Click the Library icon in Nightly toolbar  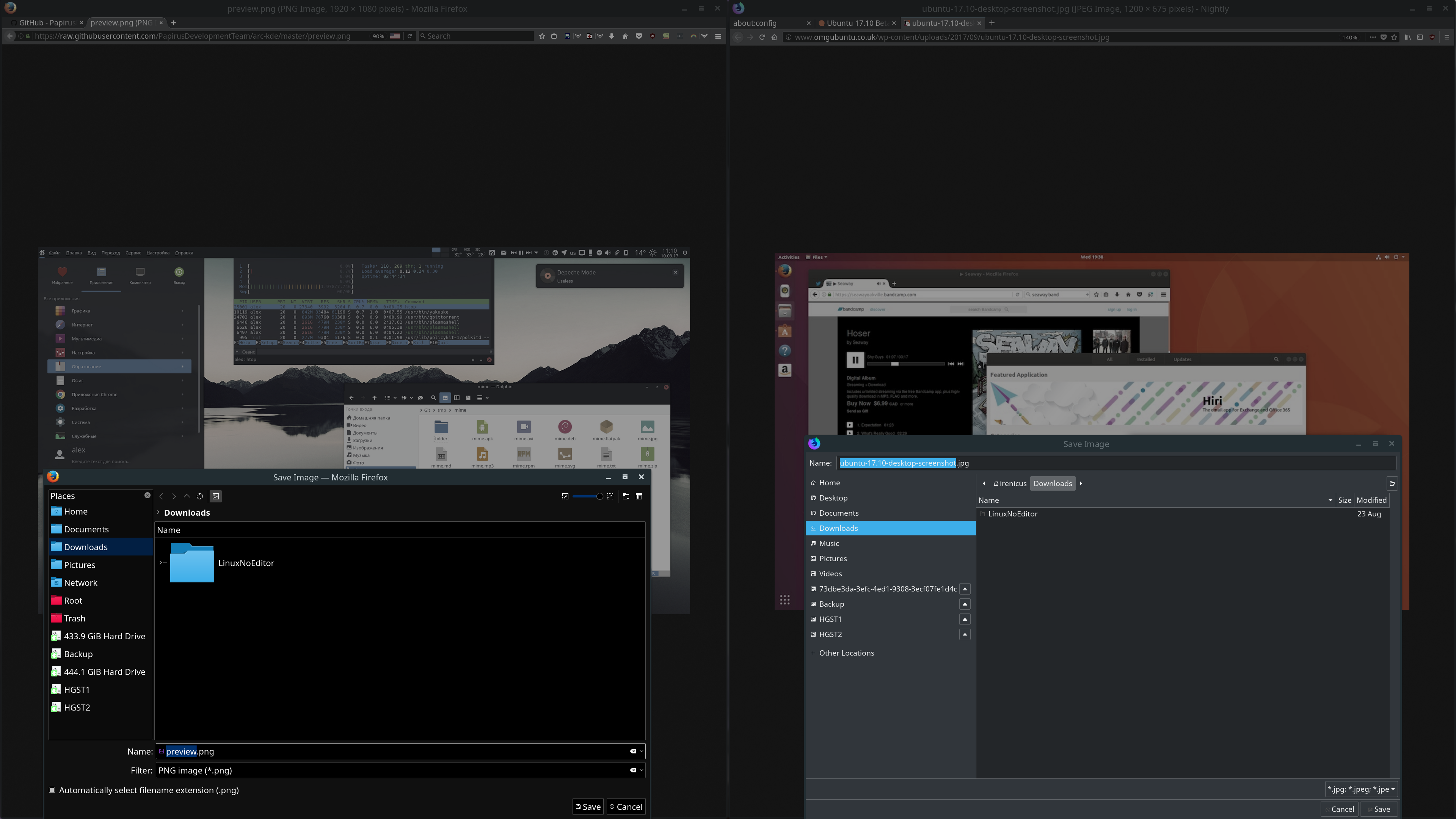[1408, 37]
